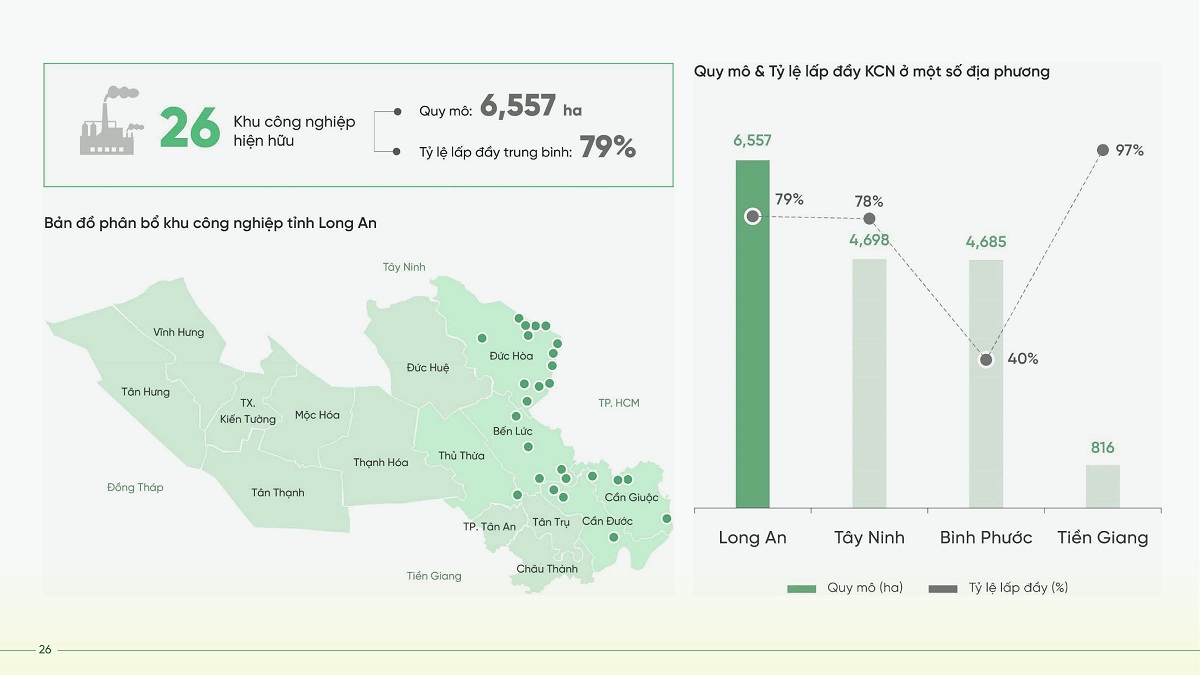The height and width of the screenshot is (675, 1200).
Task: Click the TP. HCM neighbor label
Action: [x=619, y=403]
